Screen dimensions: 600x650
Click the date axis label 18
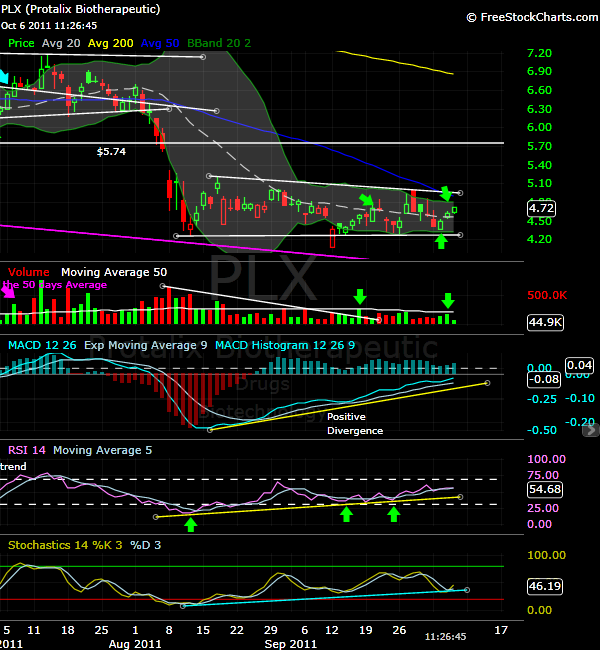(68, 631)
